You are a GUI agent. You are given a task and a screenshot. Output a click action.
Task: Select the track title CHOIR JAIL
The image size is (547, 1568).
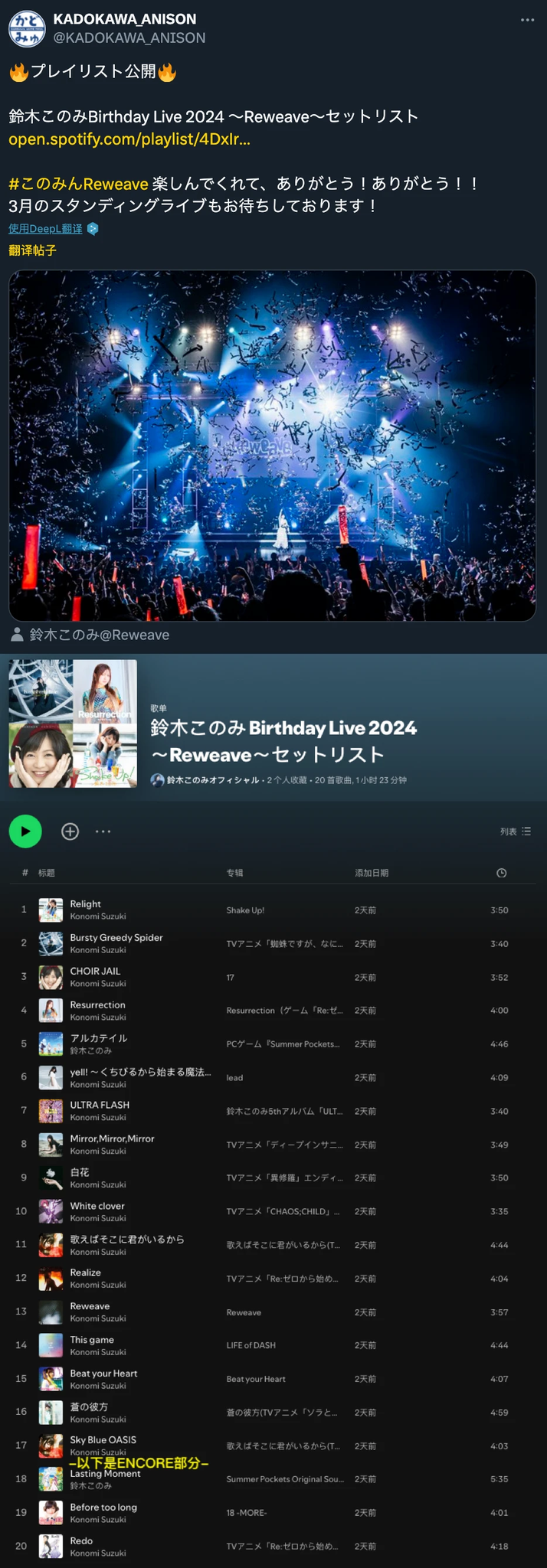click(x=95, y=971)
